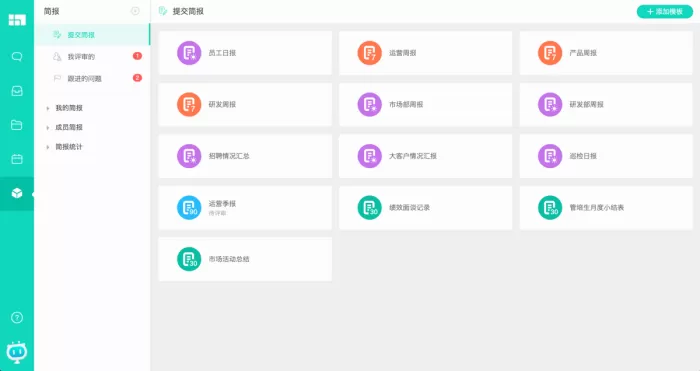Viewport: 700px width, 371px height.
Task: Expand the 我的简报 tree arrow
Action: pyautogui.click(x=48, y=108)
